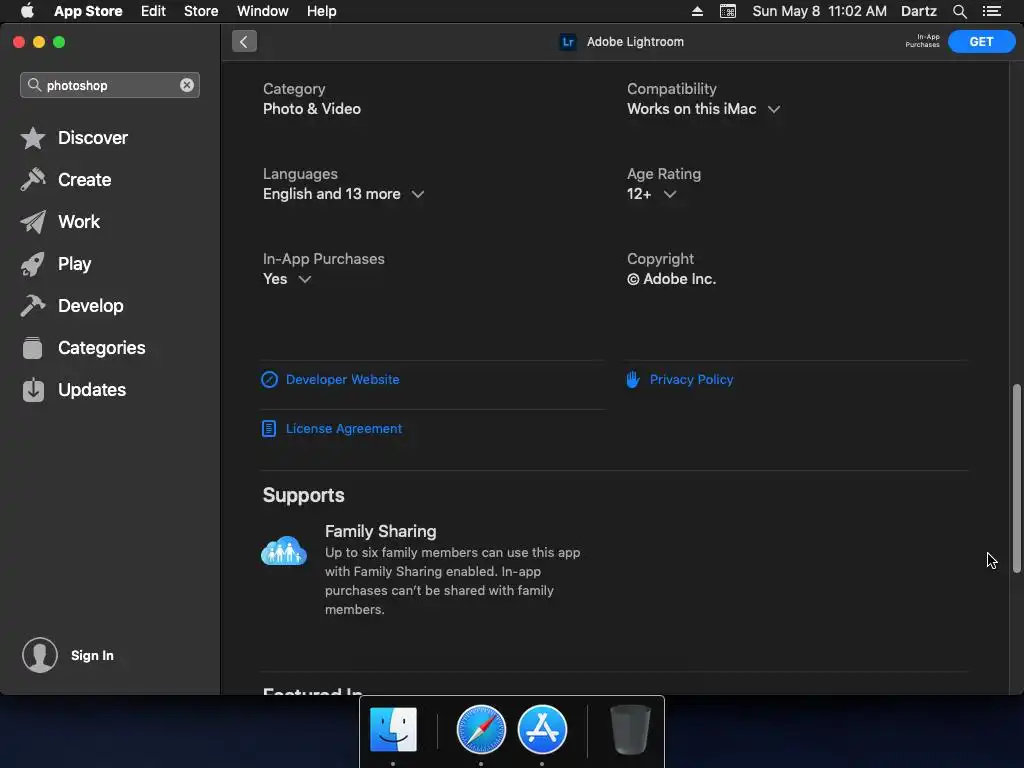Click the vertical scrollbar thumb

pyautogui.click(x=1016, y=479)
